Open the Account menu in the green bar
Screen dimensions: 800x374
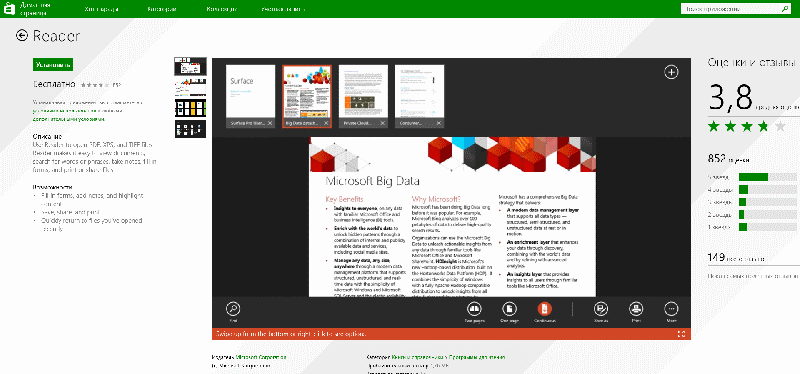click(283, 9)
